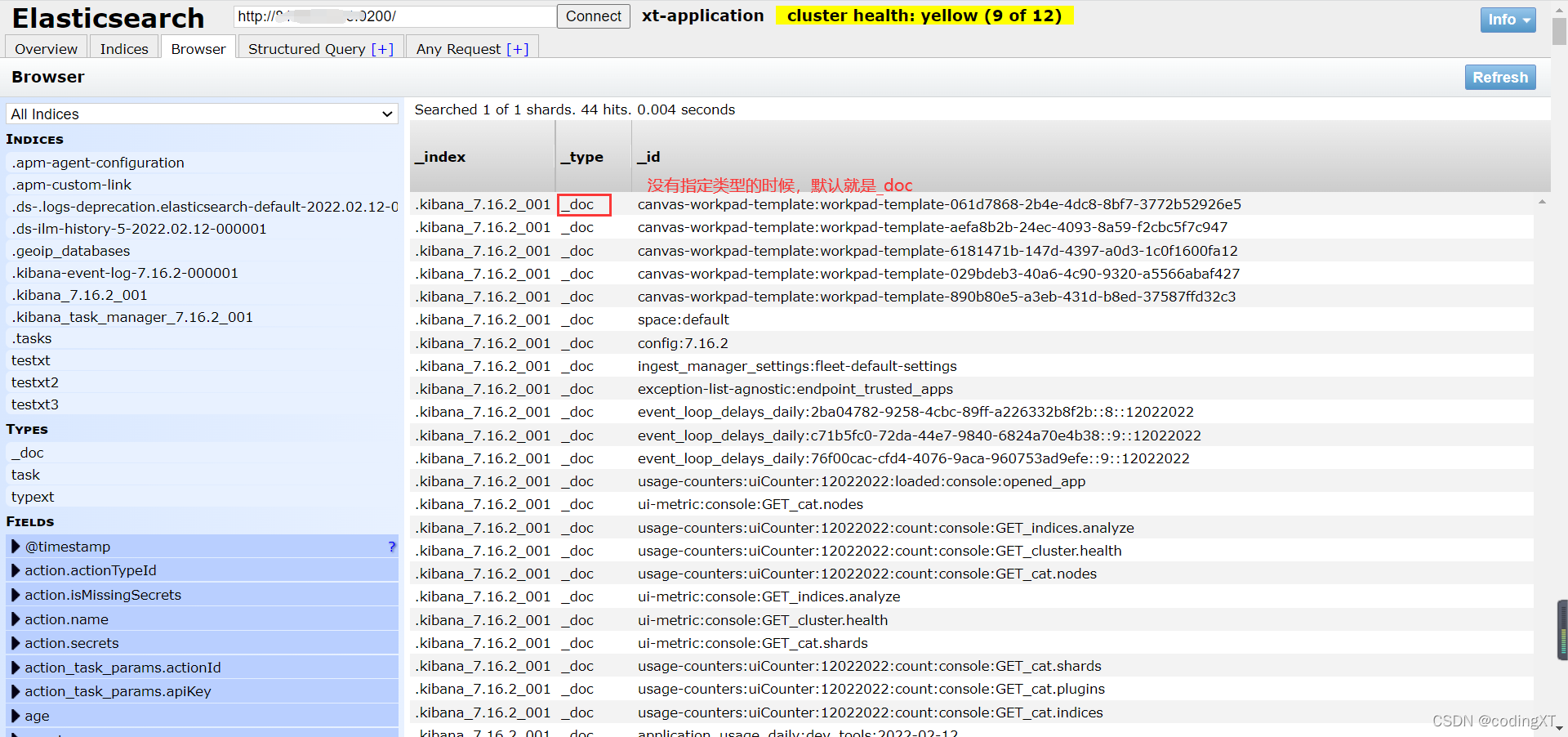Open the ingest_manager_settings:fleet-default-settings row

(x=972, y=366)
